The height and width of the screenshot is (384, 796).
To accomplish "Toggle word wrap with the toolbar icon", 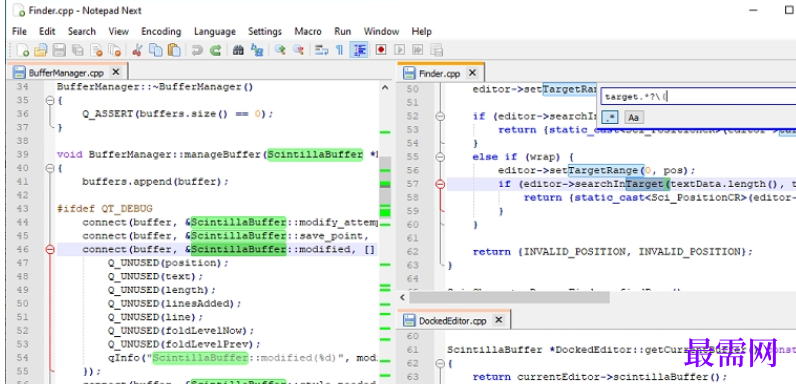I will click(321, 50).
